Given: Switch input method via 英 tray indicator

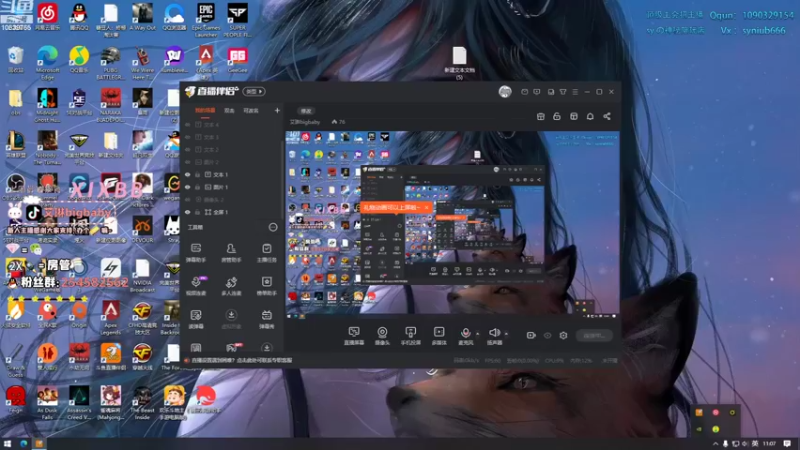Looking at the screenshot, I should [x=755, y=444].
